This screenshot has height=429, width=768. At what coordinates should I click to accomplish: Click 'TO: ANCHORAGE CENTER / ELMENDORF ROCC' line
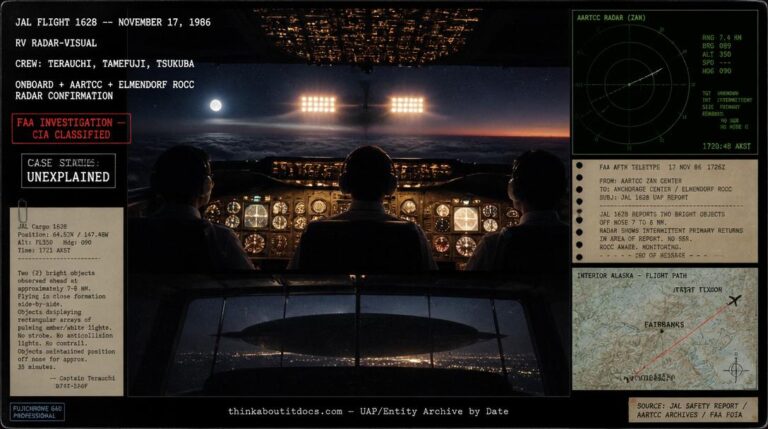point(666,189)
